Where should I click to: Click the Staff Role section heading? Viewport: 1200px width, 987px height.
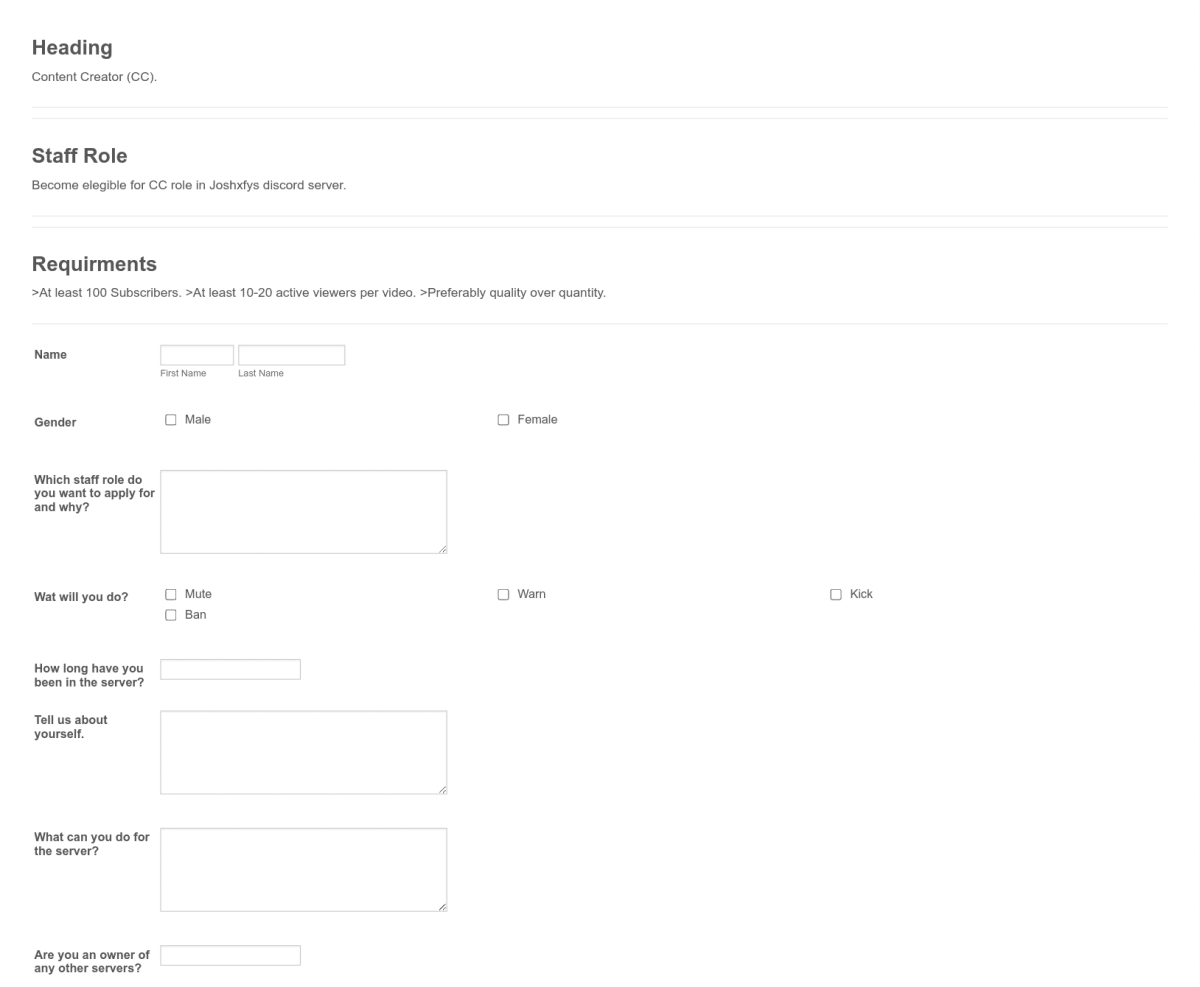pyautogui.click(x=79, y=156)
